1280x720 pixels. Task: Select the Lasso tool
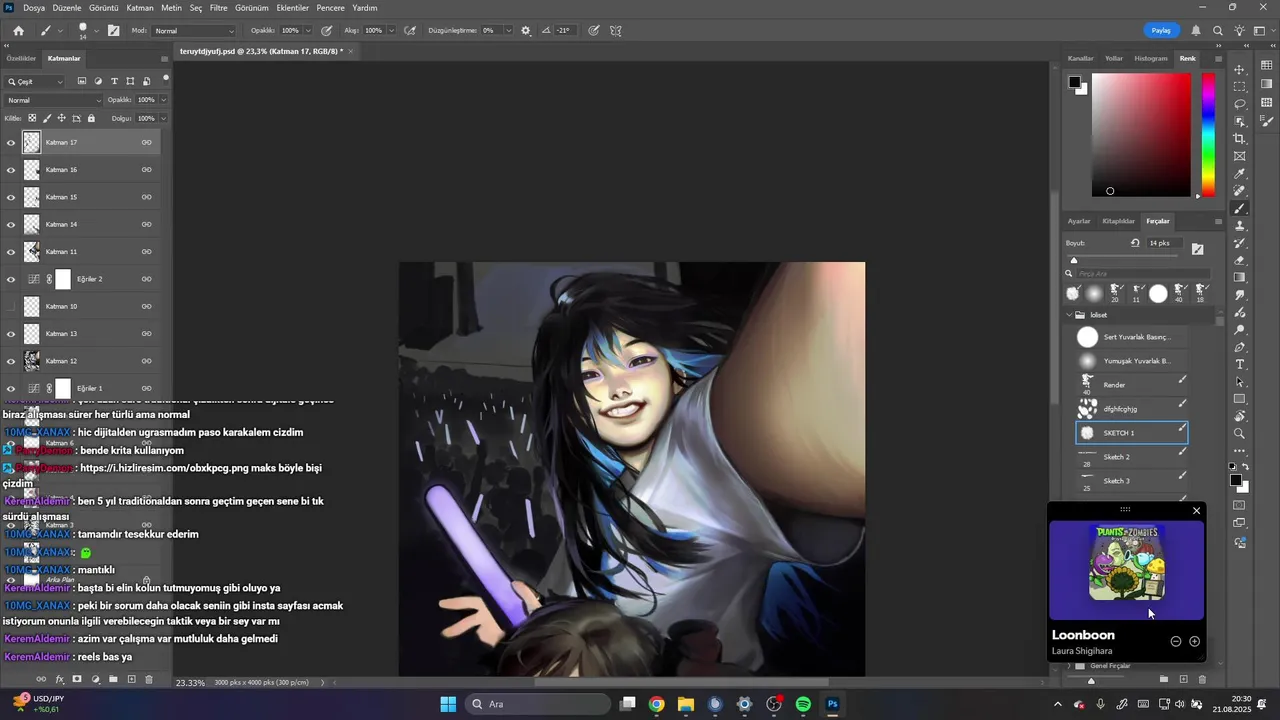(x=1240, y=104)
